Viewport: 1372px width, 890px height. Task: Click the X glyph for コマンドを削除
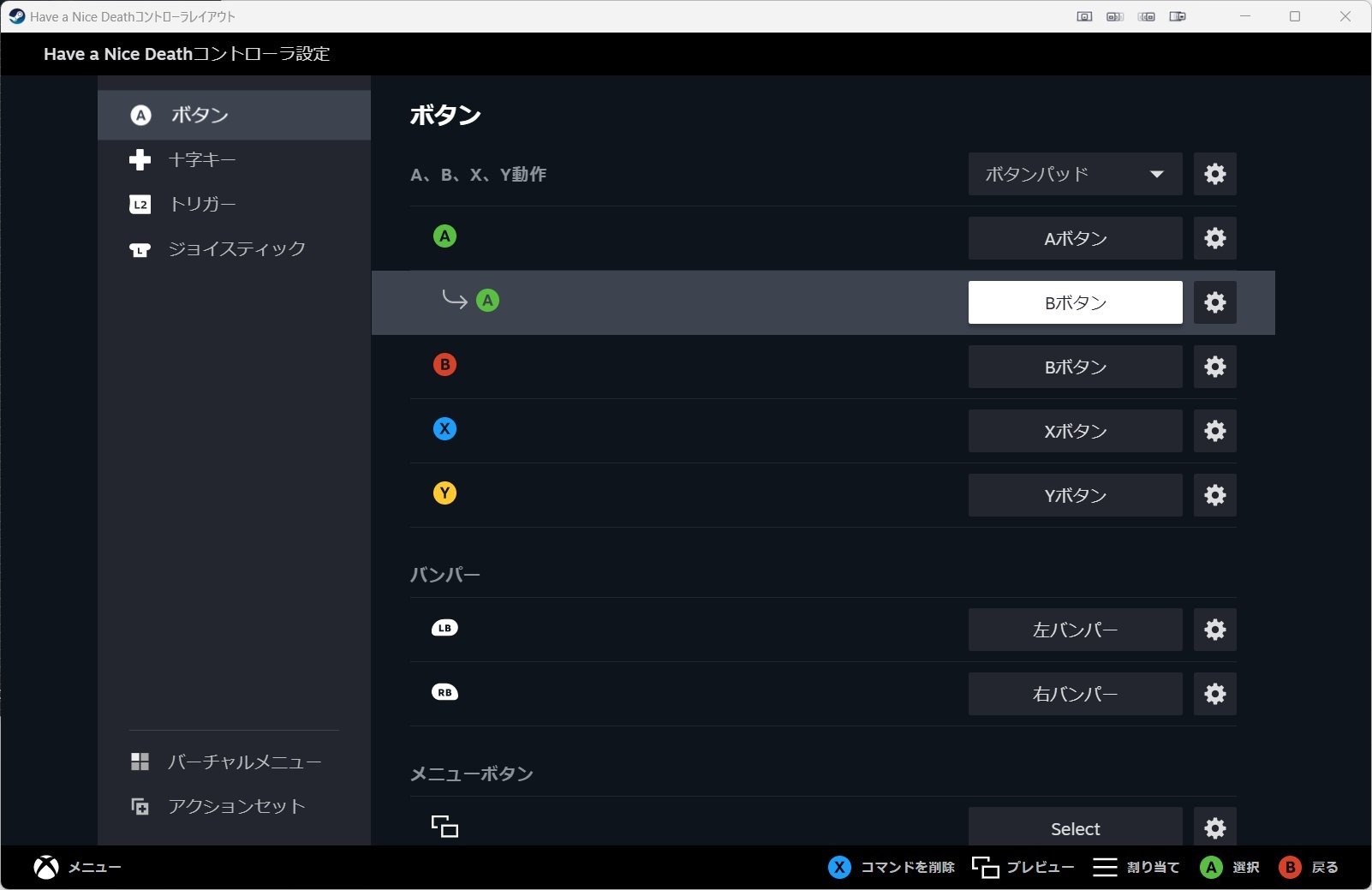coord(839,867)
